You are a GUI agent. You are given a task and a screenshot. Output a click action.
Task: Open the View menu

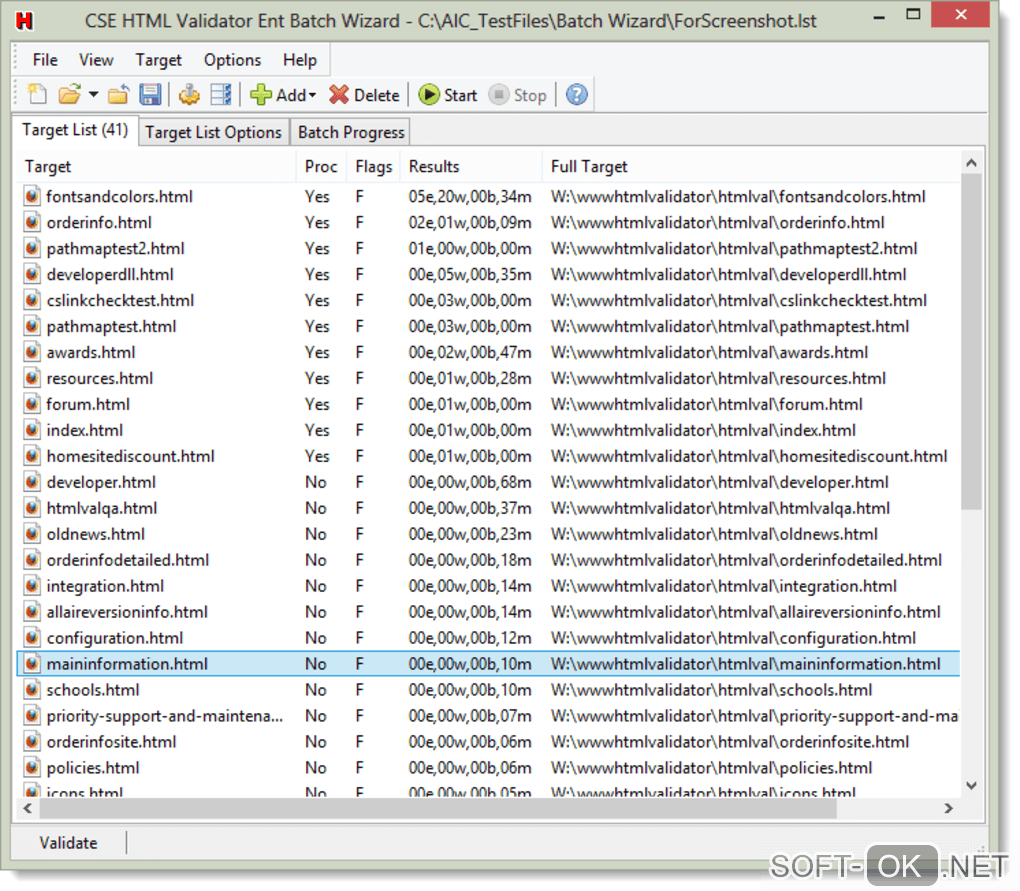(96, 60)
